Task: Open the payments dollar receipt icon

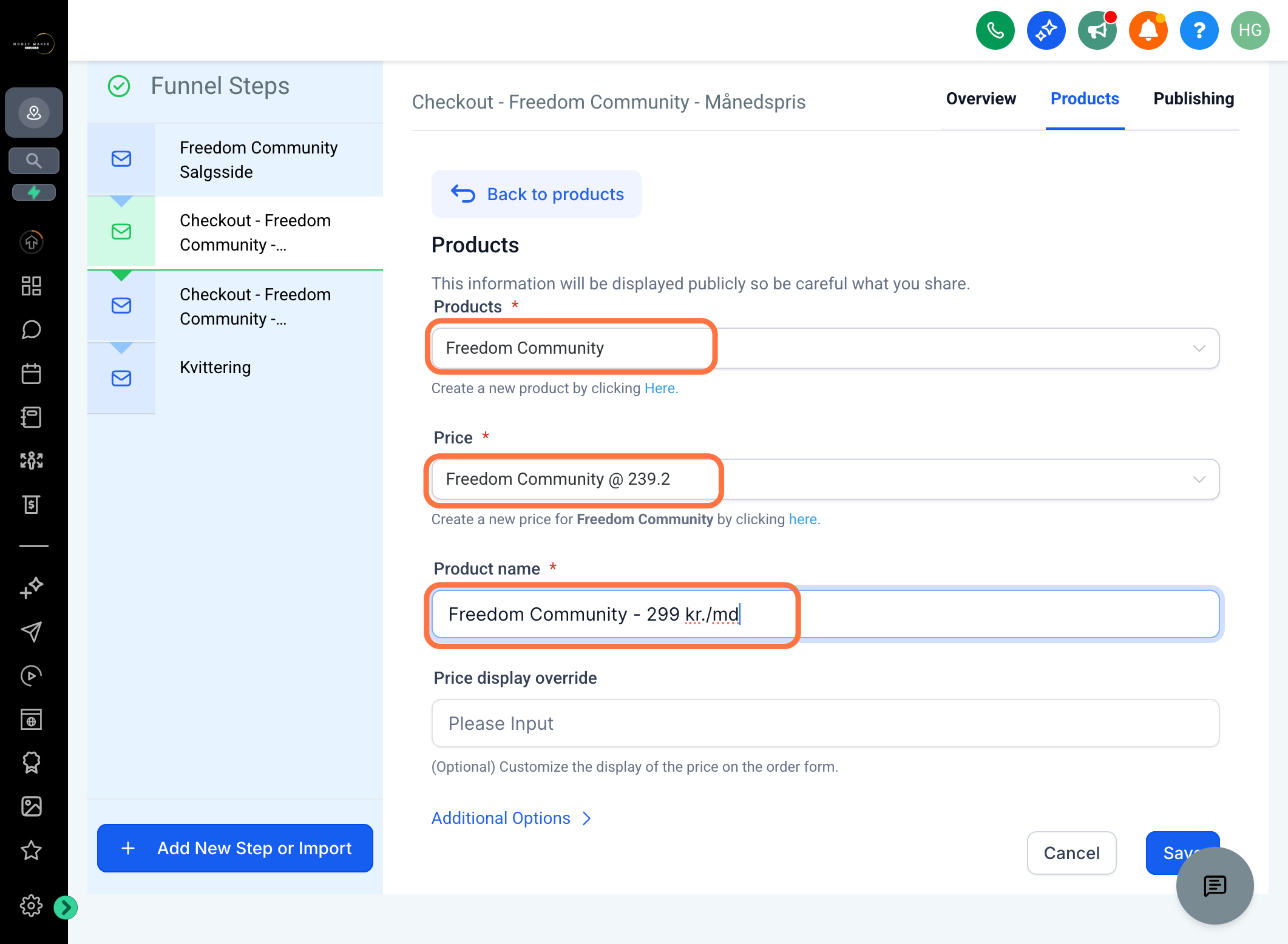Action: coord(32,504)
